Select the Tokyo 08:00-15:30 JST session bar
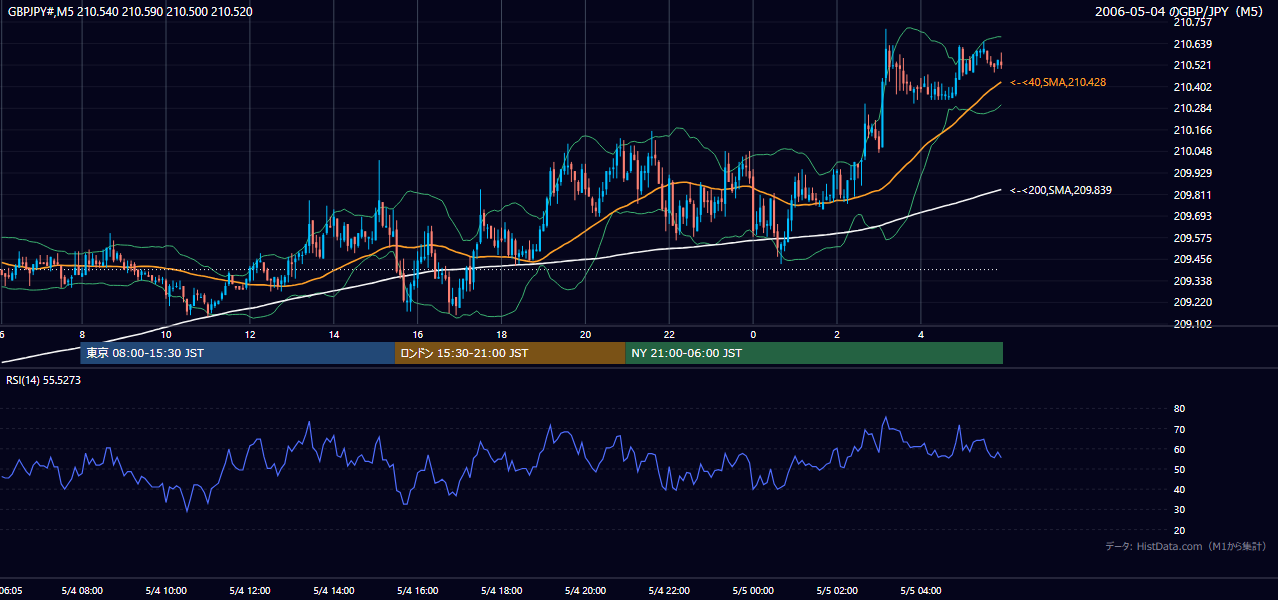1278x600 pixels. (238, 353)
